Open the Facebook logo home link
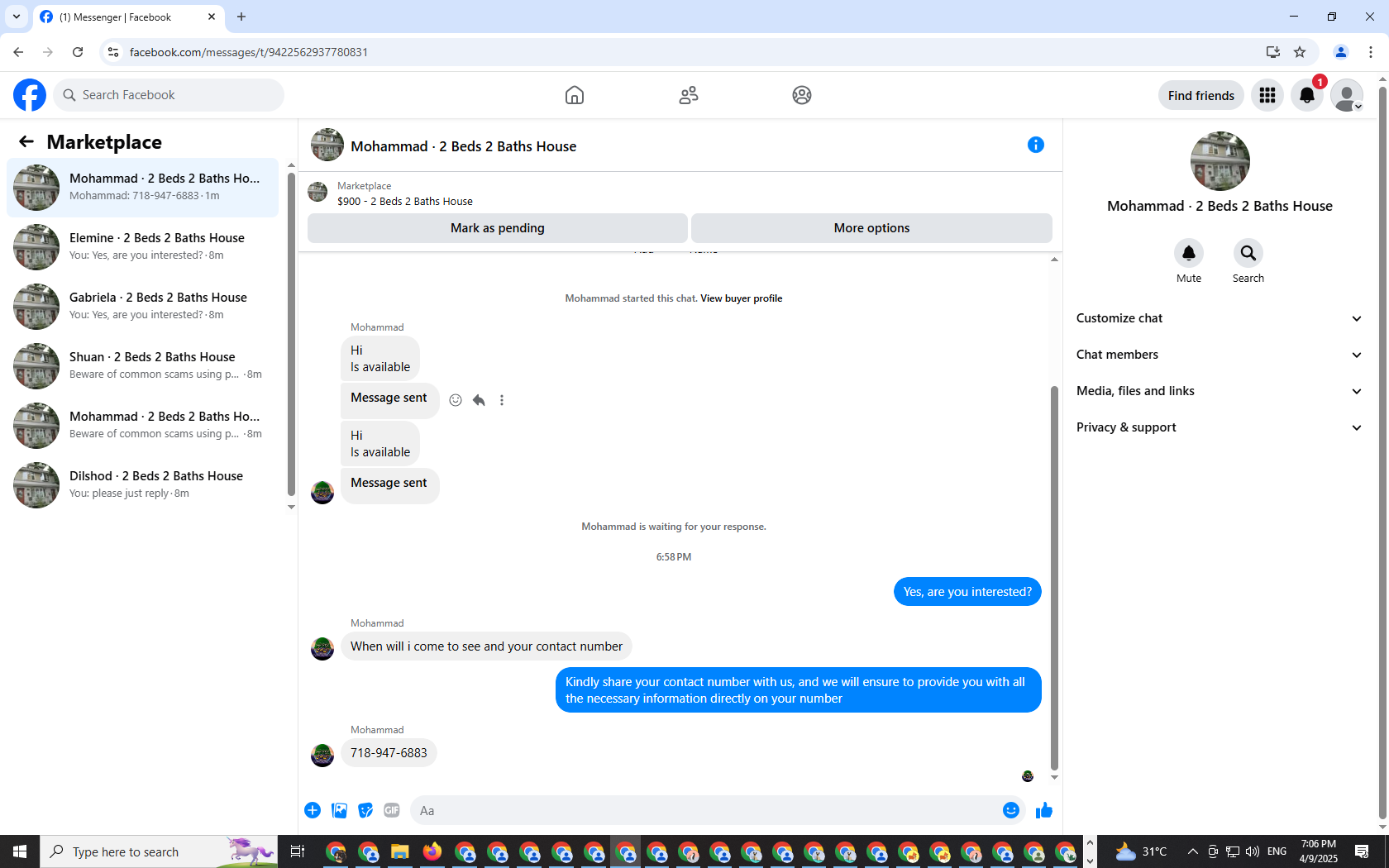The width and height of the screenshot is (1389, 868). tap(30, 95)
